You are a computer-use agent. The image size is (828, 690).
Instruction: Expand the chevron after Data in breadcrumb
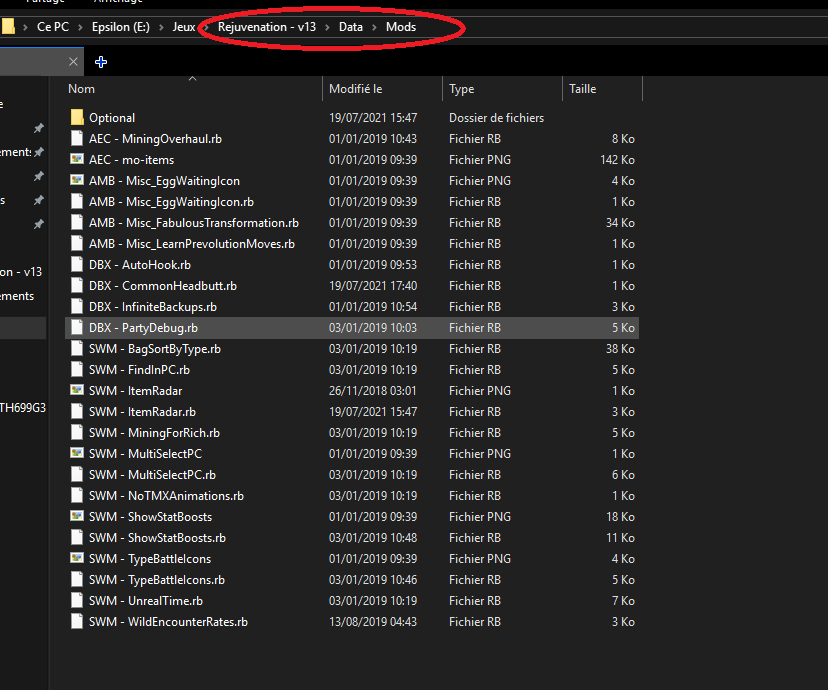pyautogui.click(x=374, y=27)
